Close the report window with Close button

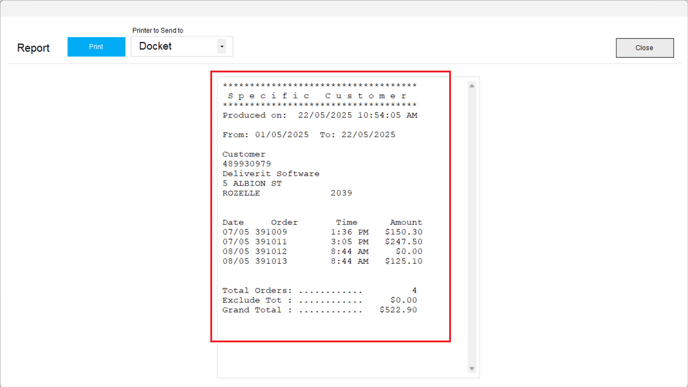click(x=645, y=48)
